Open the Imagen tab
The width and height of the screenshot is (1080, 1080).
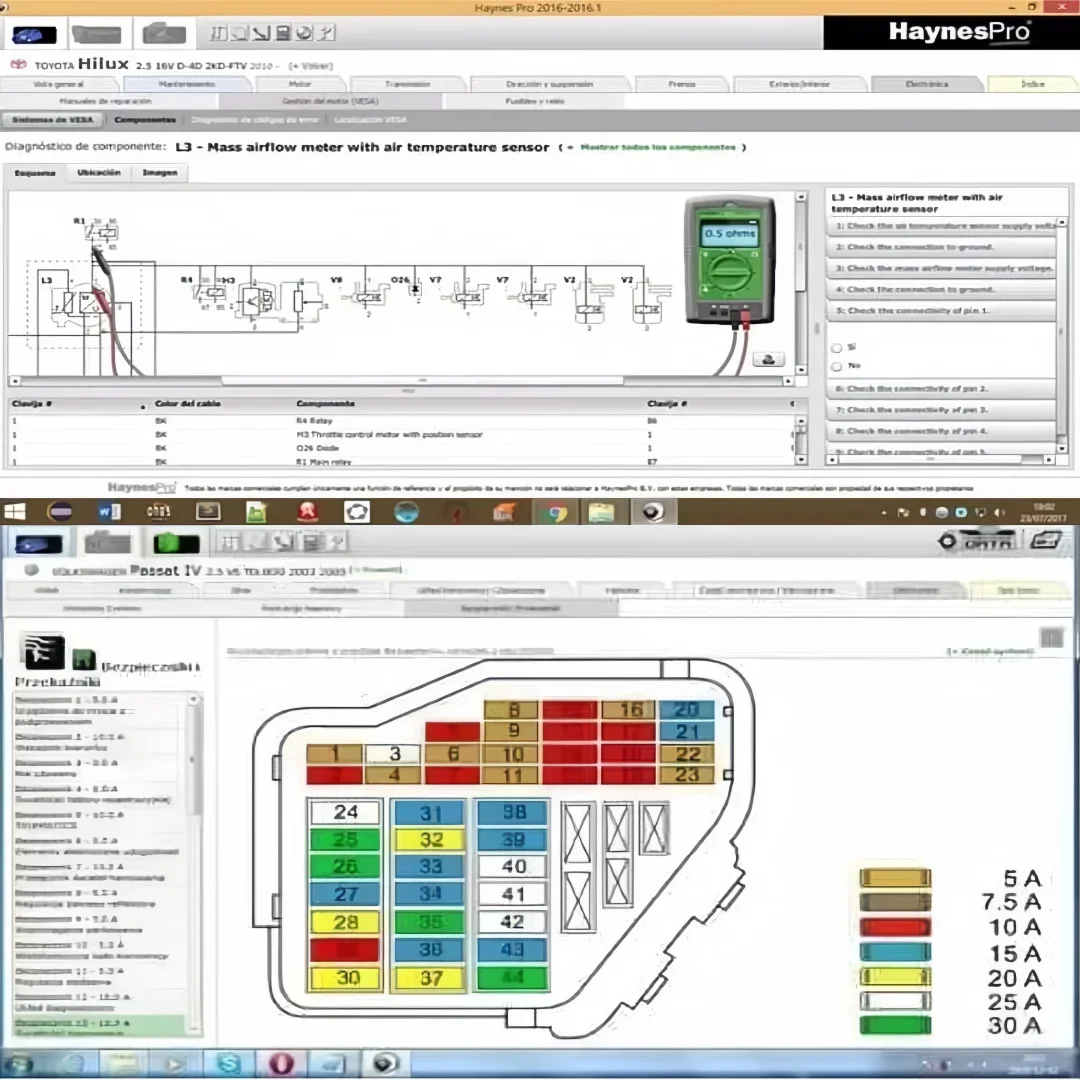tap(160, 172)
